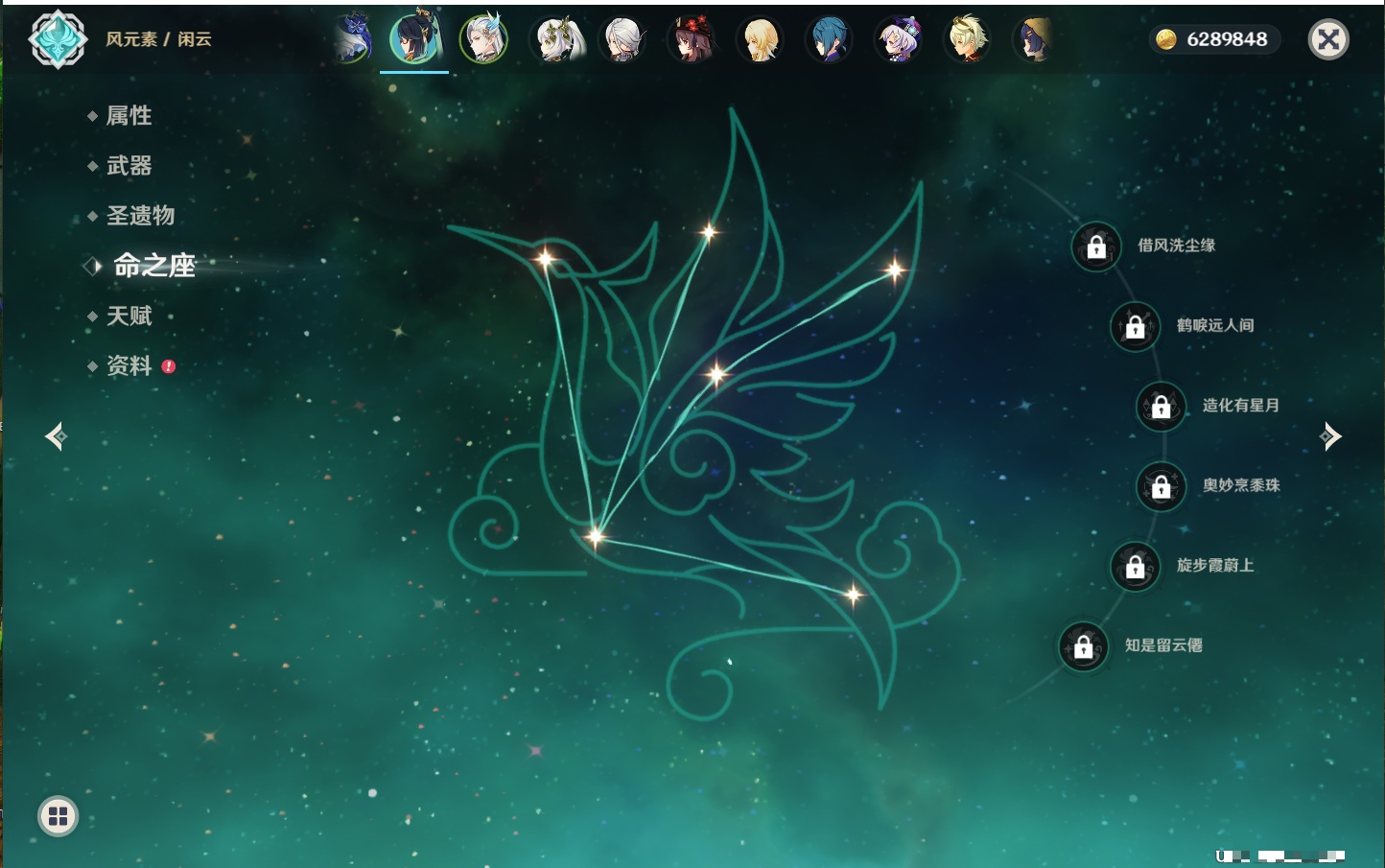Screen dimensions: 1385x868
Task: Switch to the hooded dark-haired avatar at row end
Action: 1034,39
